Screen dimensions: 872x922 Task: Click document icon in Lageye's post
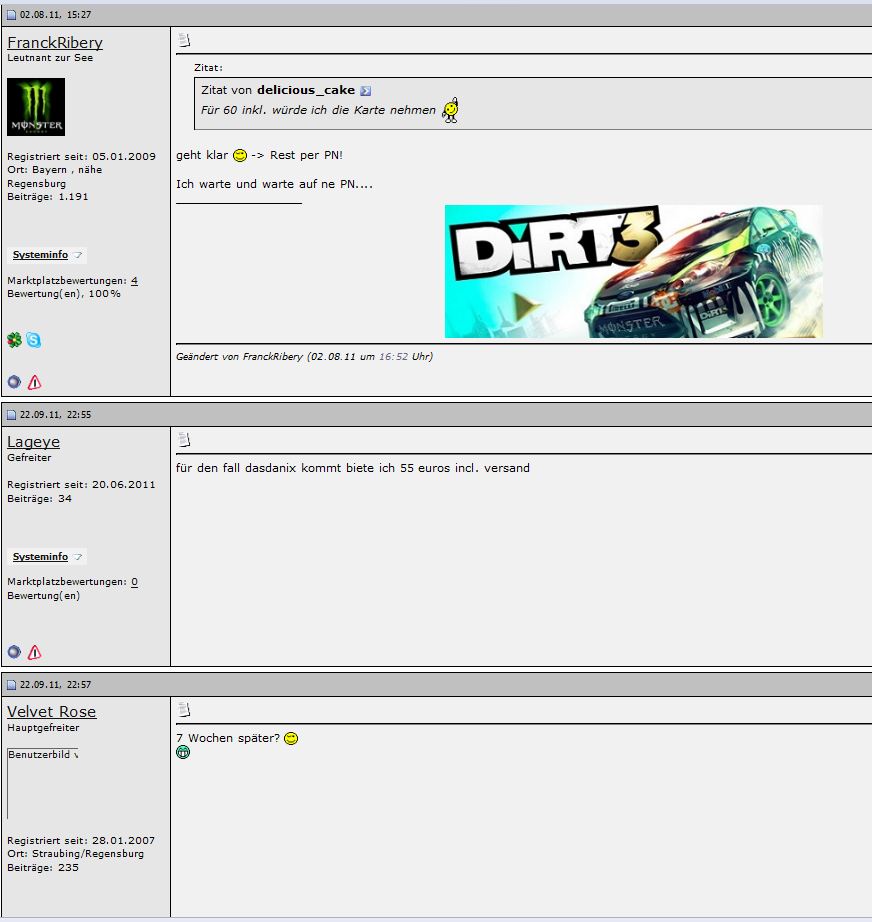click(185, 440)
